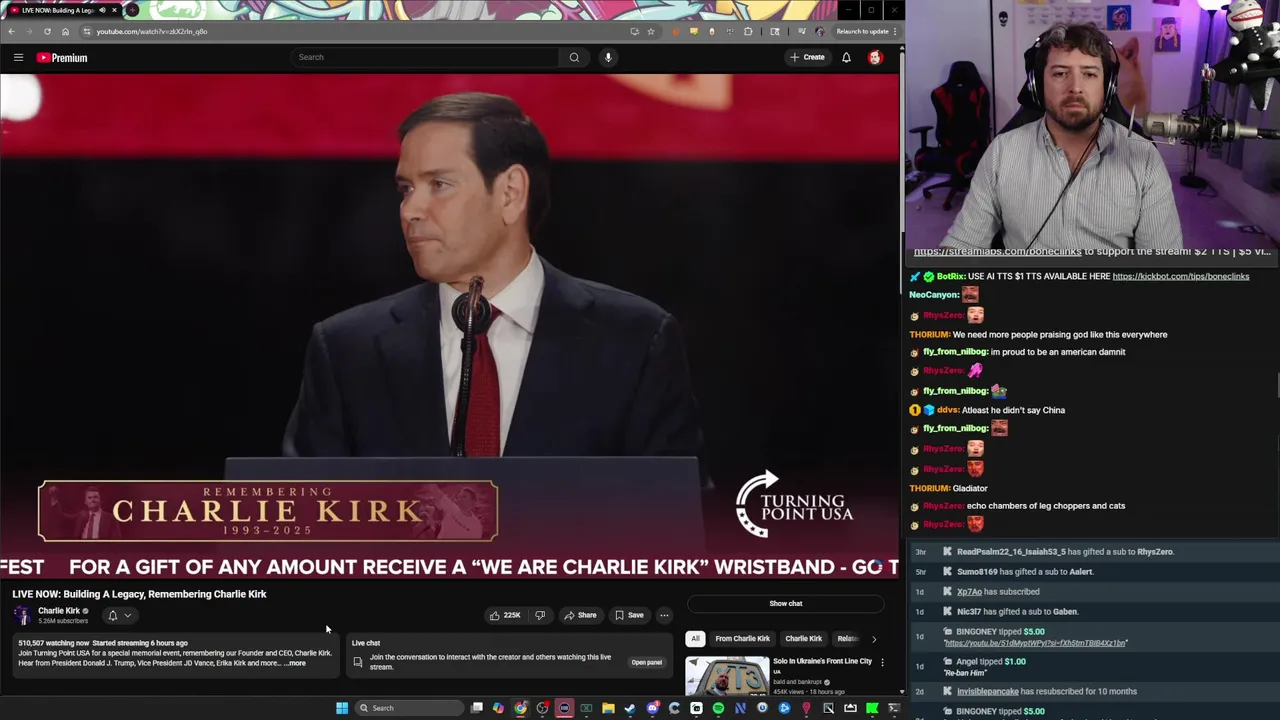Go to the browser home page icon
The image size is (1280, 720).
point(65,31)
